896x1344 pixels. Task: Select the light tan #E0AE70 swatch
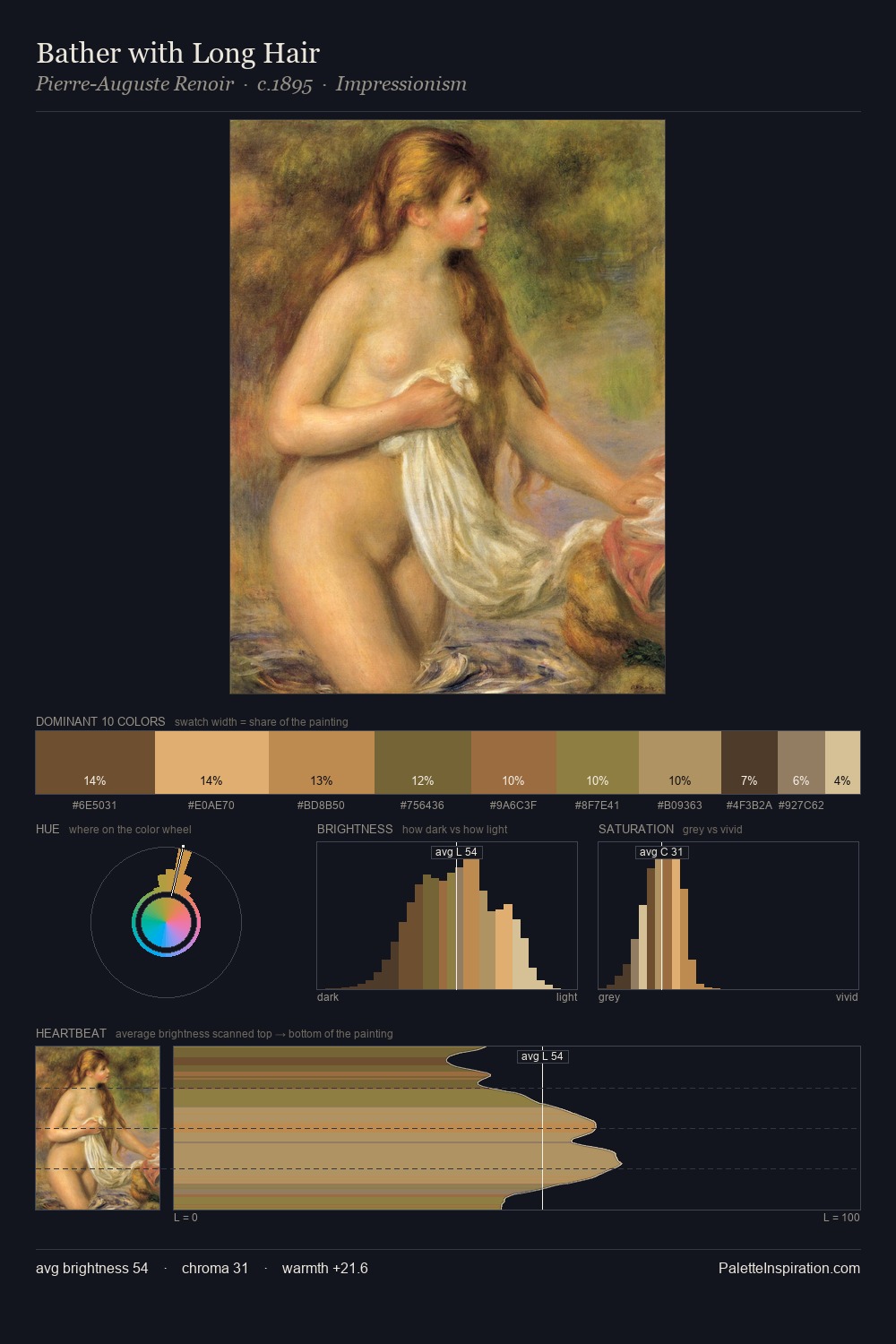(x=211, y=762)
